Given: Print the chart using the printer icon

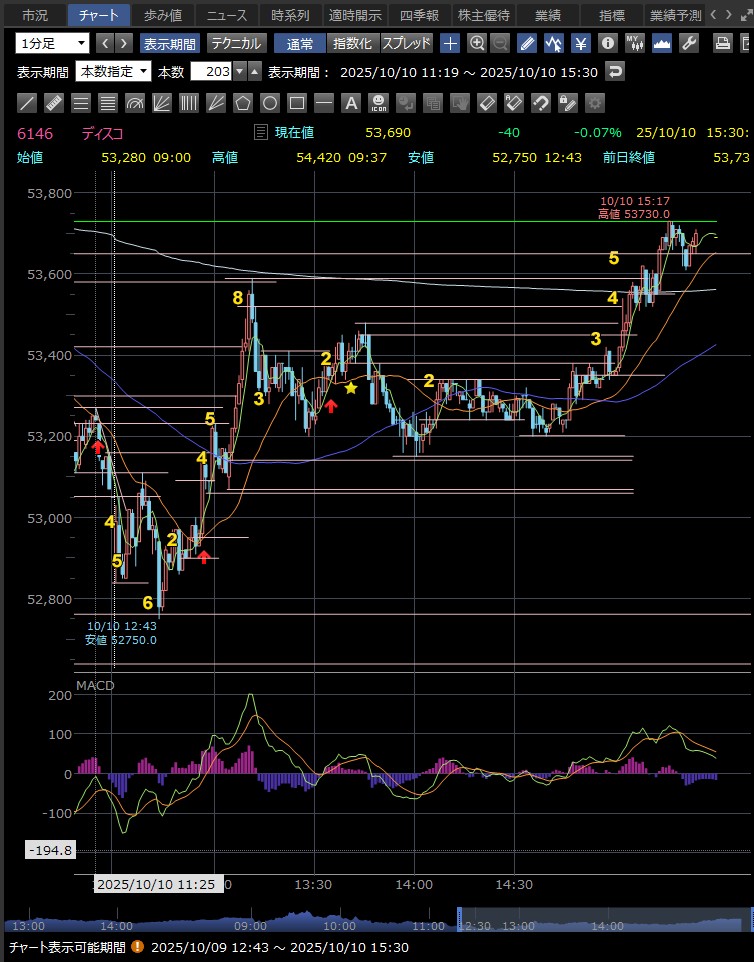Looking at the screenshot, I should pos(723,43).
